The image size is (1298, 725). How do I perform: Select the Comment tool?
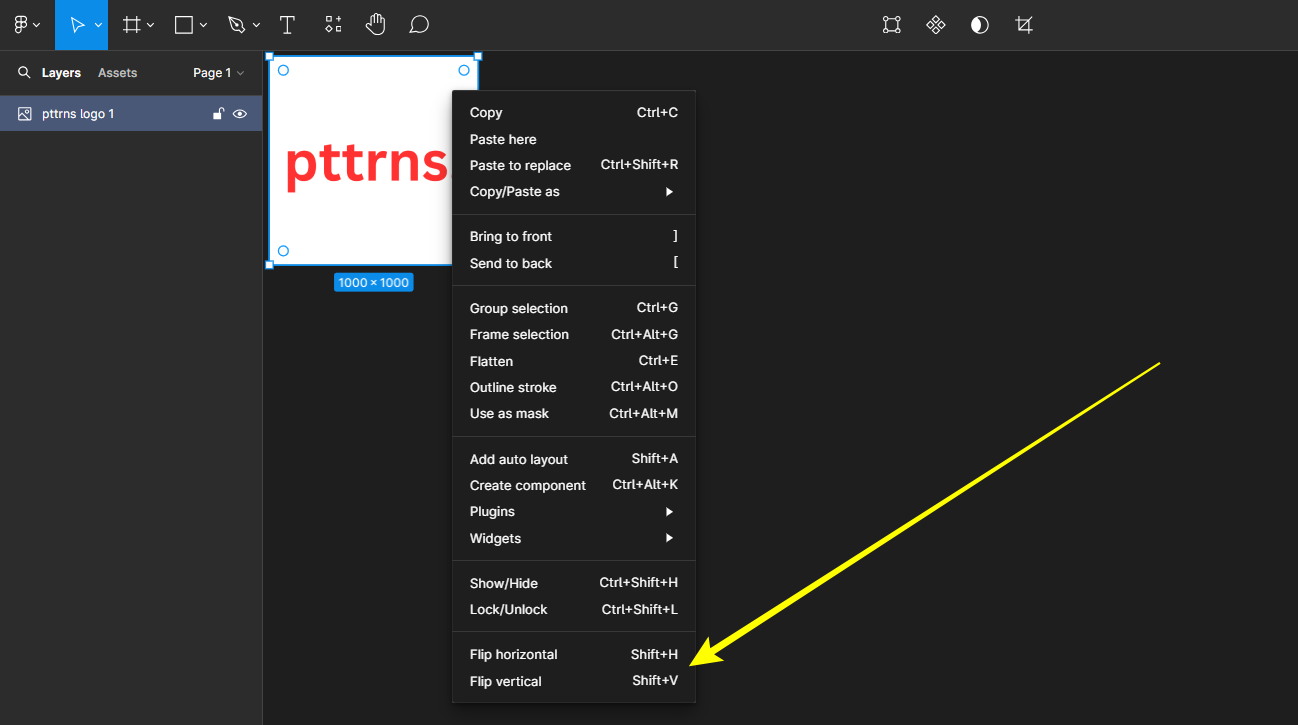pyautogui.click(x=419, y=25)
